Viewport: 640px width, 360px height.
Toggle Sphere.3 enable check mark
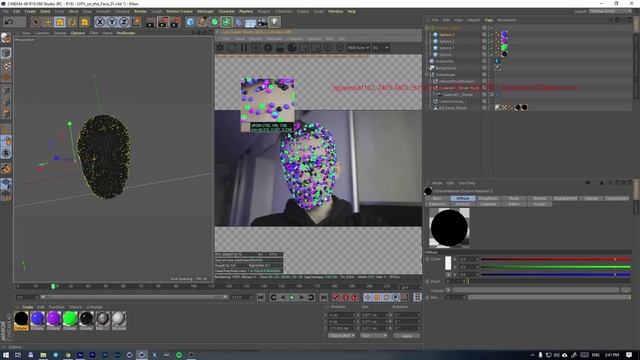tap(491, 35)
